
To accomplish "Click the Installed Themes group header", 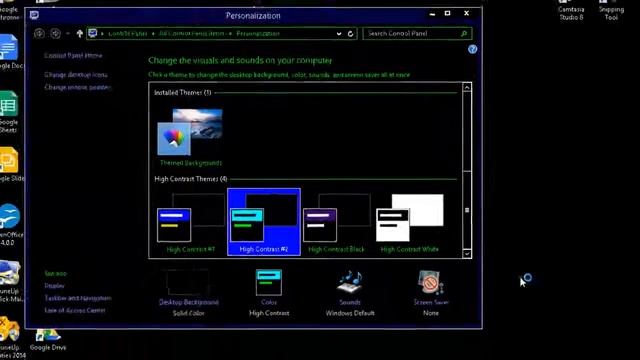I will [x=182, y=93].
